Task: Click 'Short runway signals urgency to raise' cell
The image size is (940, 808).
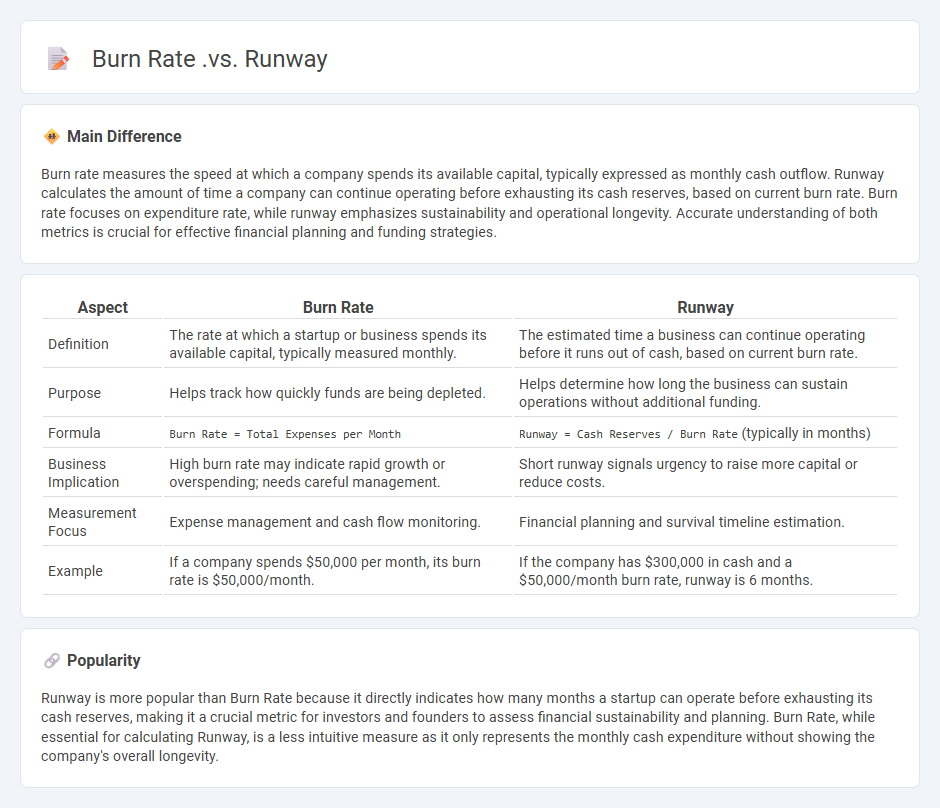Action: click(688, 473)
